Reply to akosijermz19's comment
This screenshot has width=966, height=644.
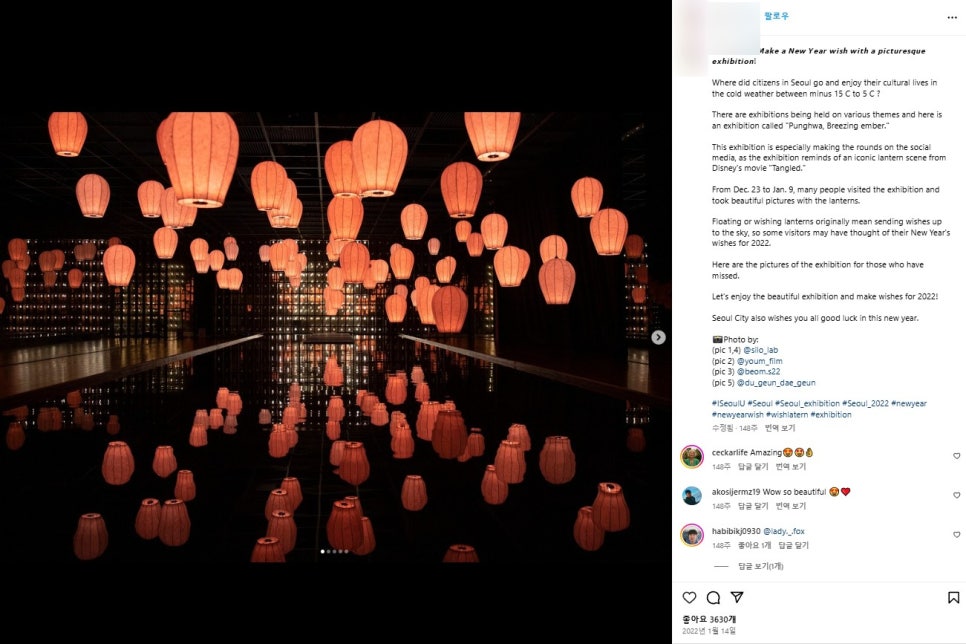(753, 506)
